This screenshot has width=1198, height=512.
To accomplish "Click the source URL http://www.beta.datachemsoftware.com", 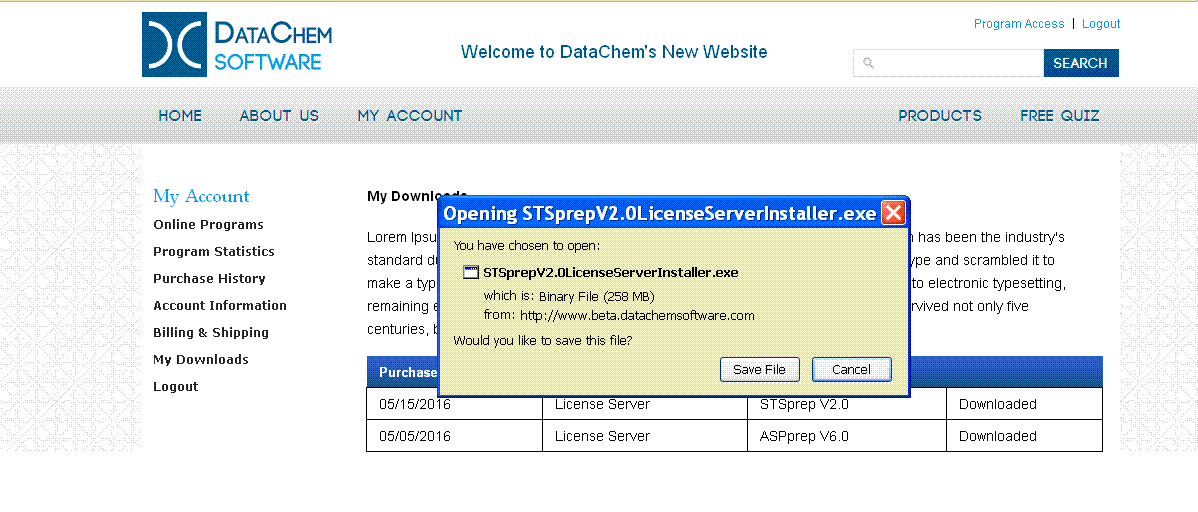I will click(x=637, y=315).
